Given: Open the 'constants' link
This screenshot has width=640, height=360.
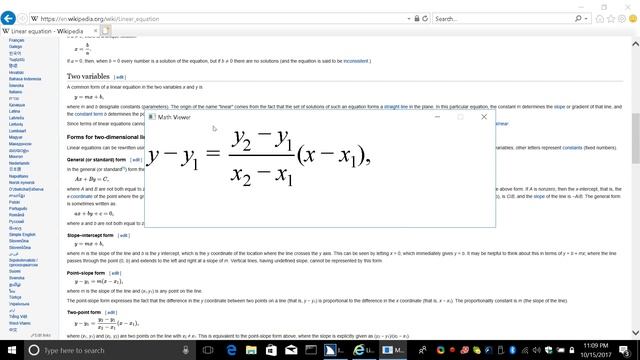Looking at the screenshot, I should tap(572, 148).
